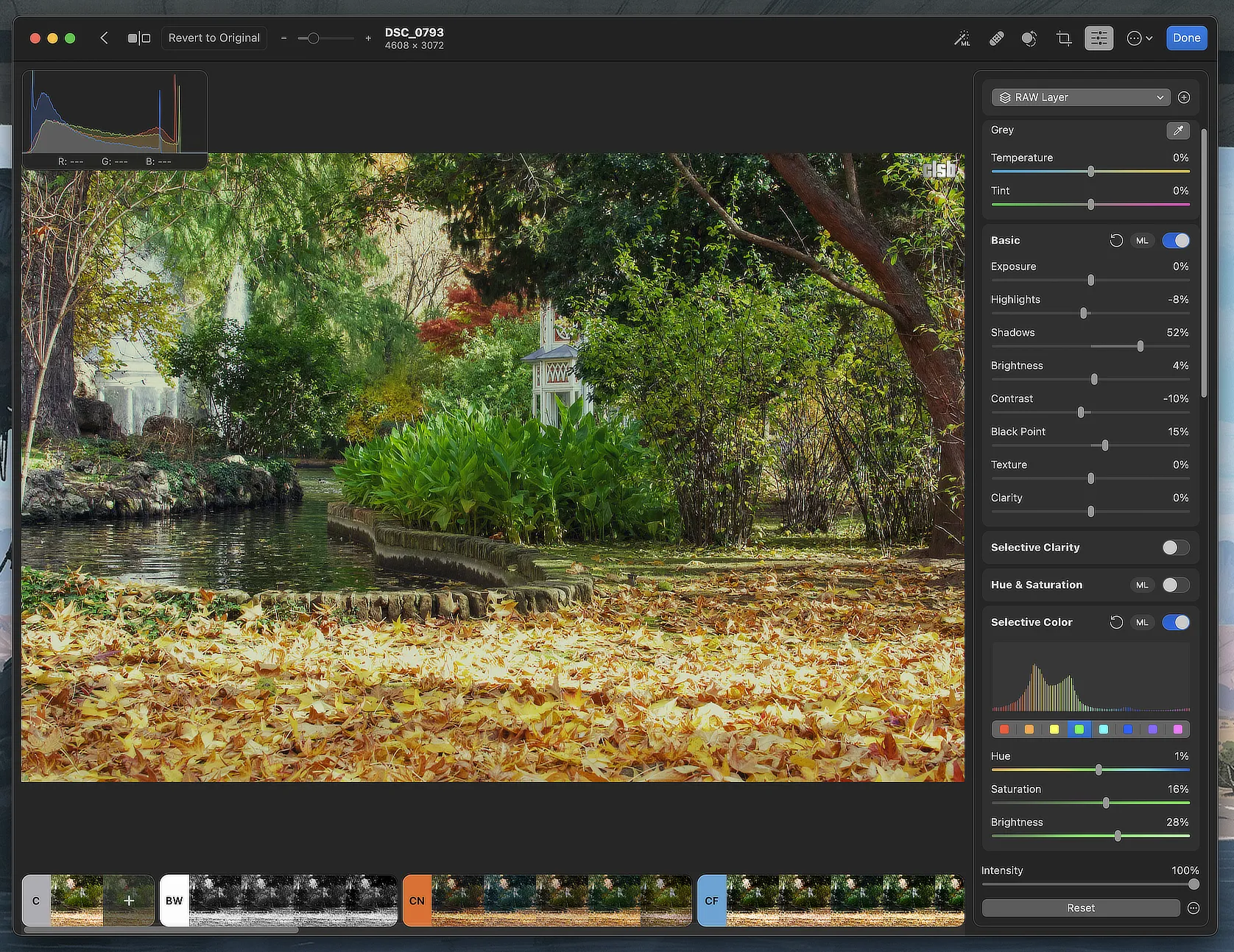Select the CN preset group tab

(x=417, y=900)
